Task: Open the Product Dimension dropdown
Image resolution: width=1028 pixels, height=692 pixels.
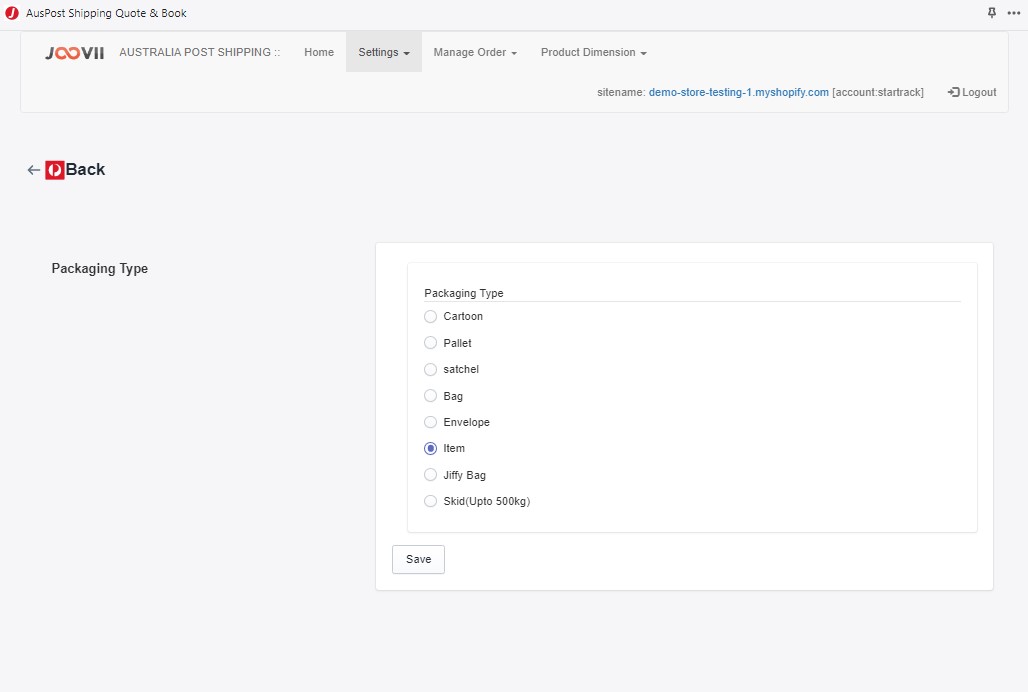Action: click(592, 52)
